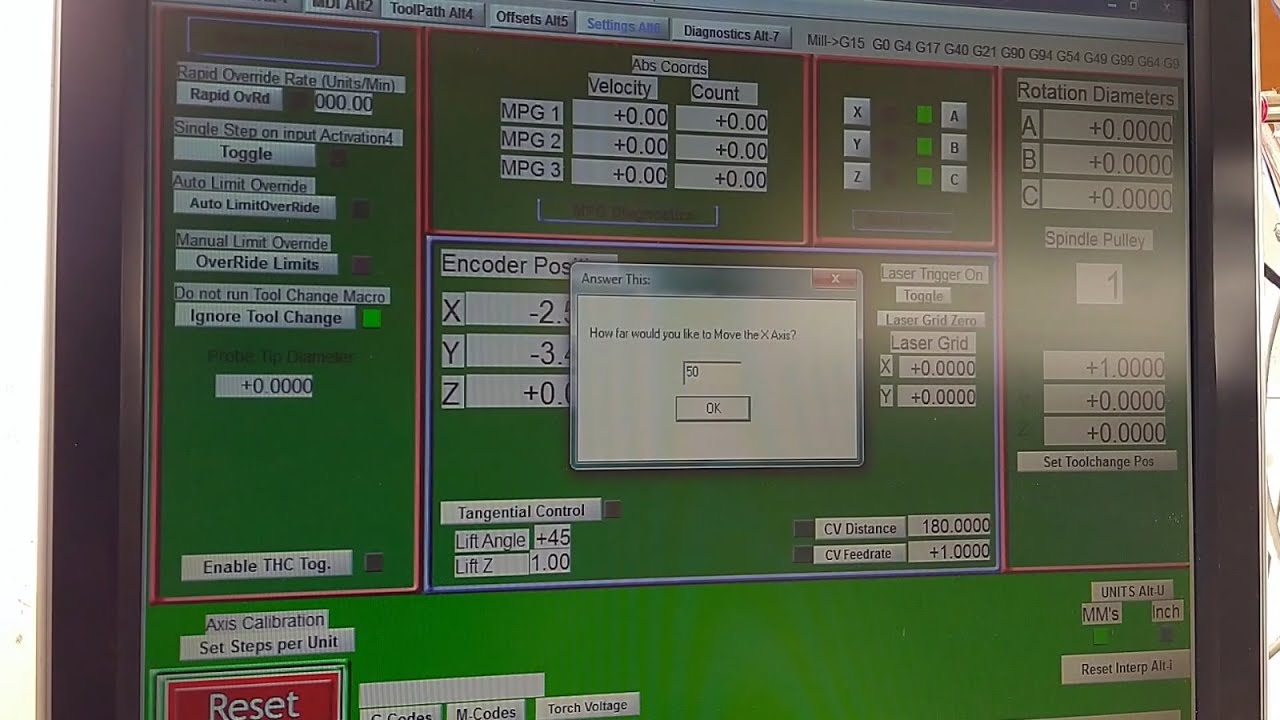Viewport: 1280px width, 720px height.
Task: Click the Probe Tip Diameter value field
Action: click(264, 386)
